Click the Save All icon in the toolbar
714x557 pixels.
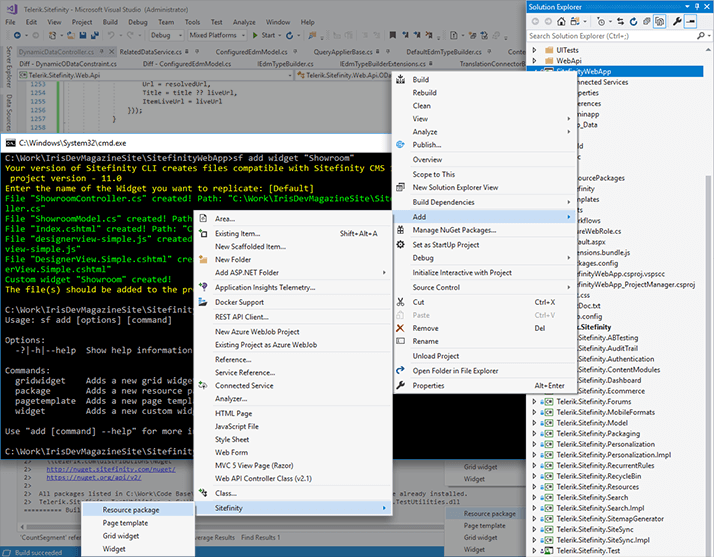(x=95, y=35)
